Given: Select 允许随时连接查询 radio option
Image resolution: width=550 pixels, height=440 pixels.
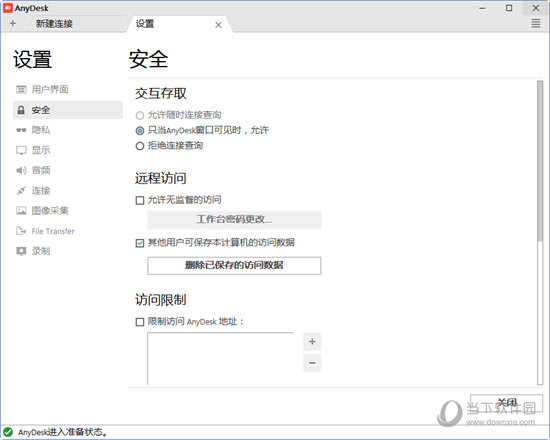Looking at the screenshot, I should point(140,115).
